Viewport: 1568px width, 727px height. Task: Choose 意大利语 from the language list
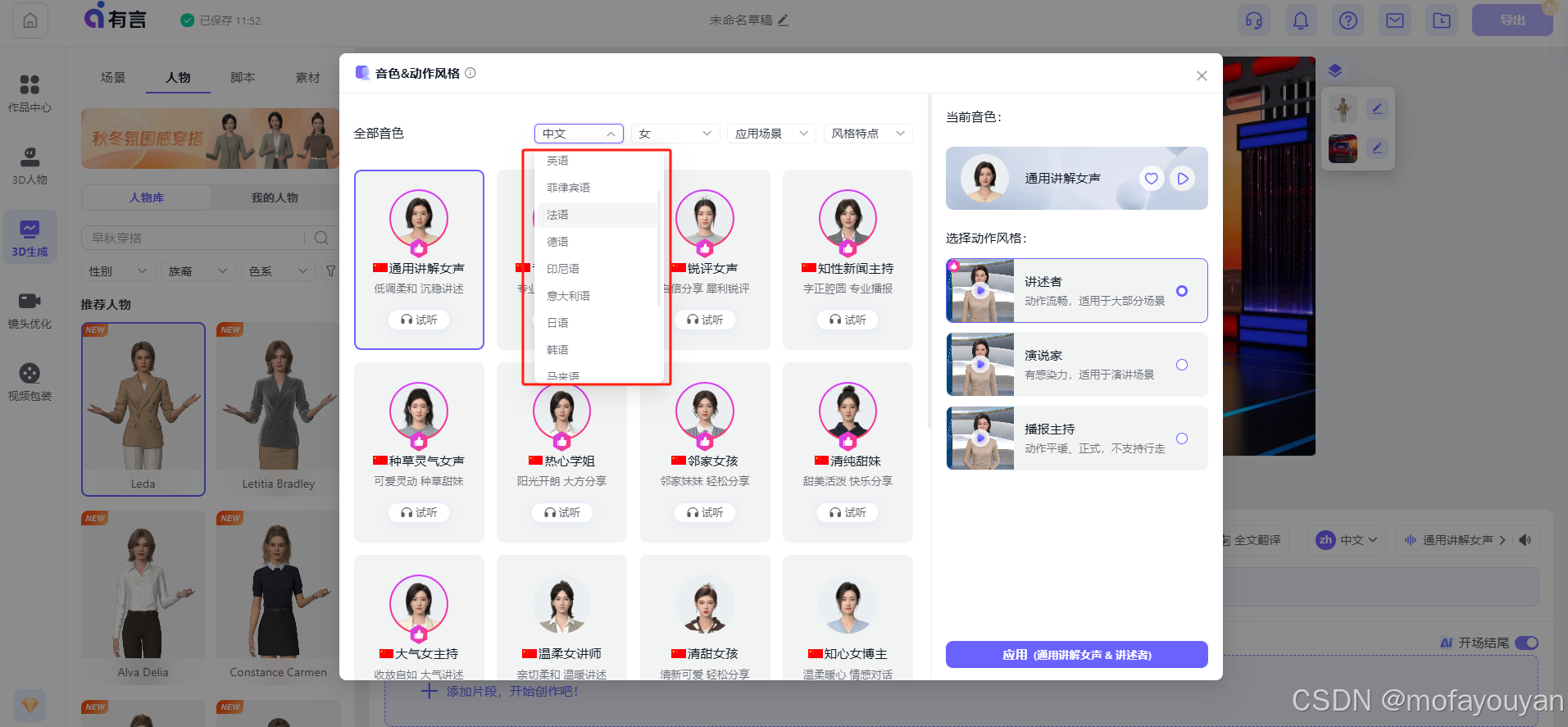tap(597, 296)
